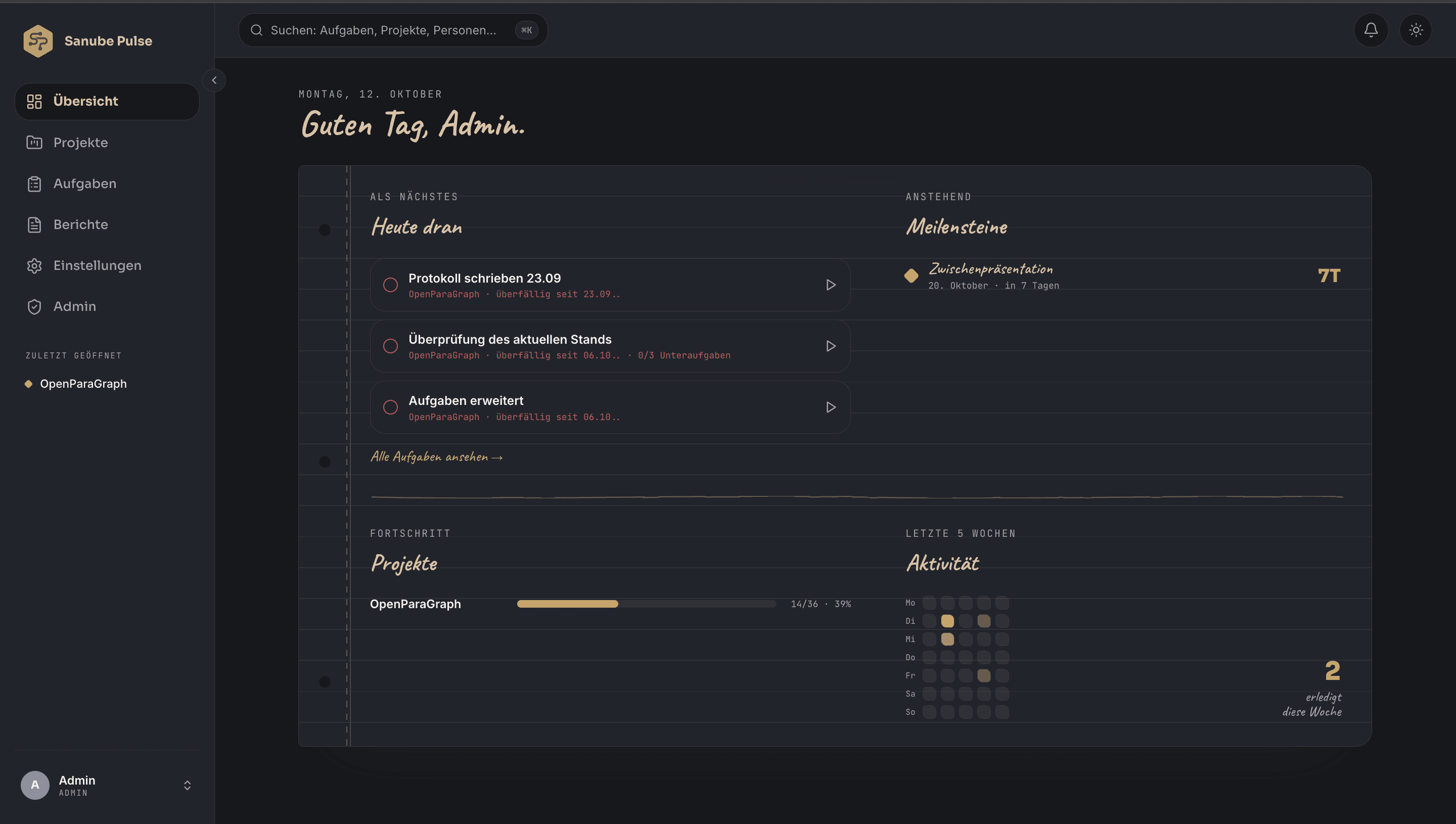Image resolution: width=1456 pixels, height=824 pixels.
Task: Select the highlighted Freitag activity square
Action: 984,675
